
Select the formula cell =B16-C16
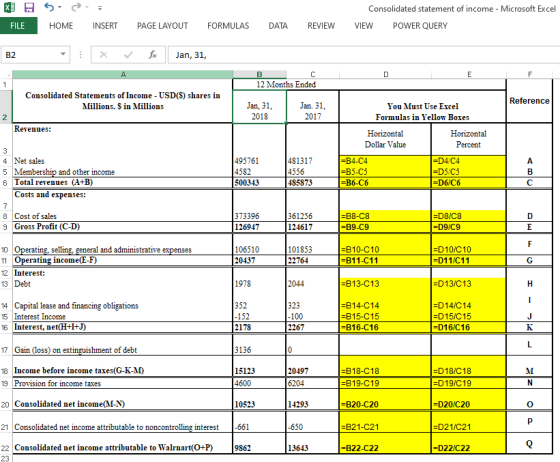tap(385, 327)
